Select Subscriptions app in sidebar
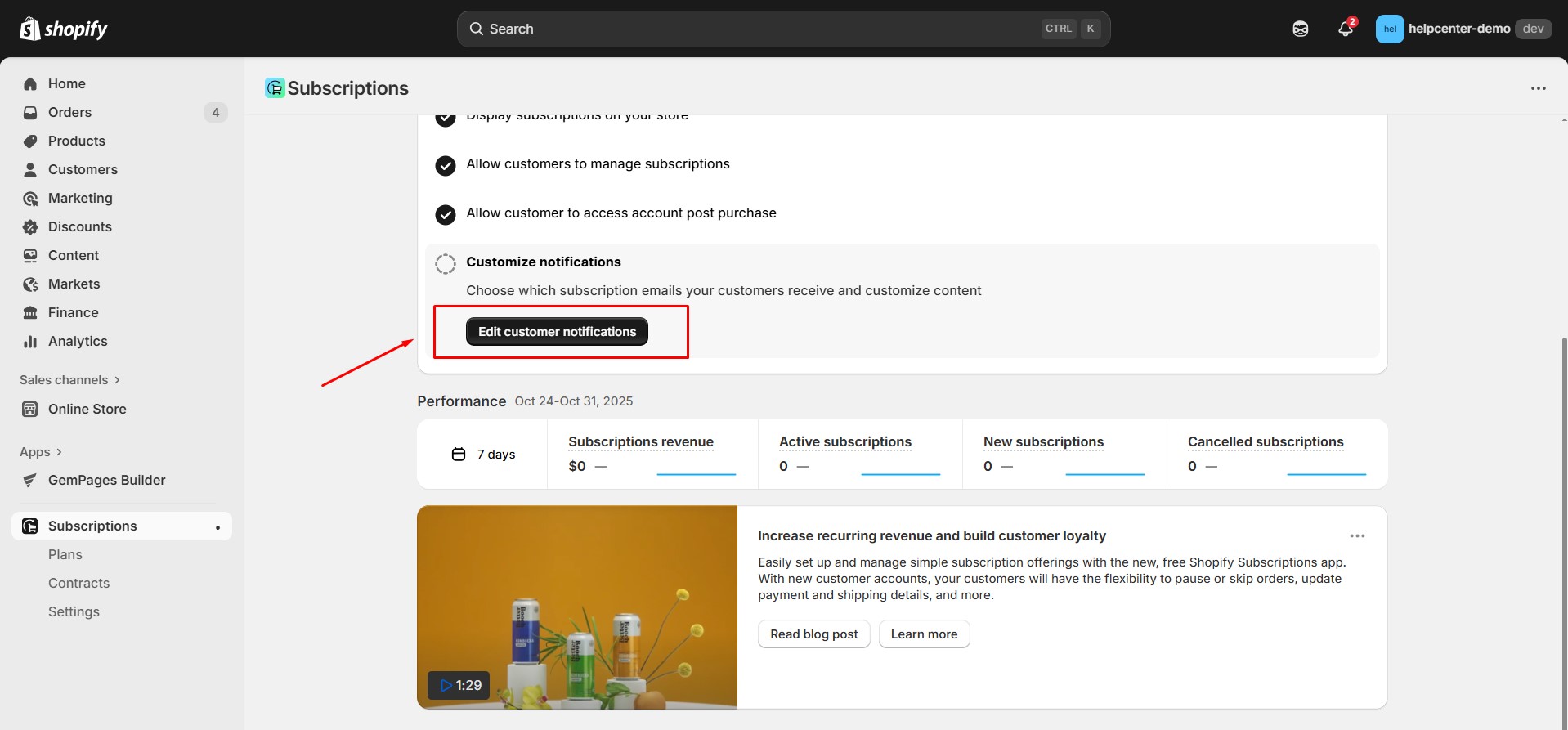 (122, 526)
